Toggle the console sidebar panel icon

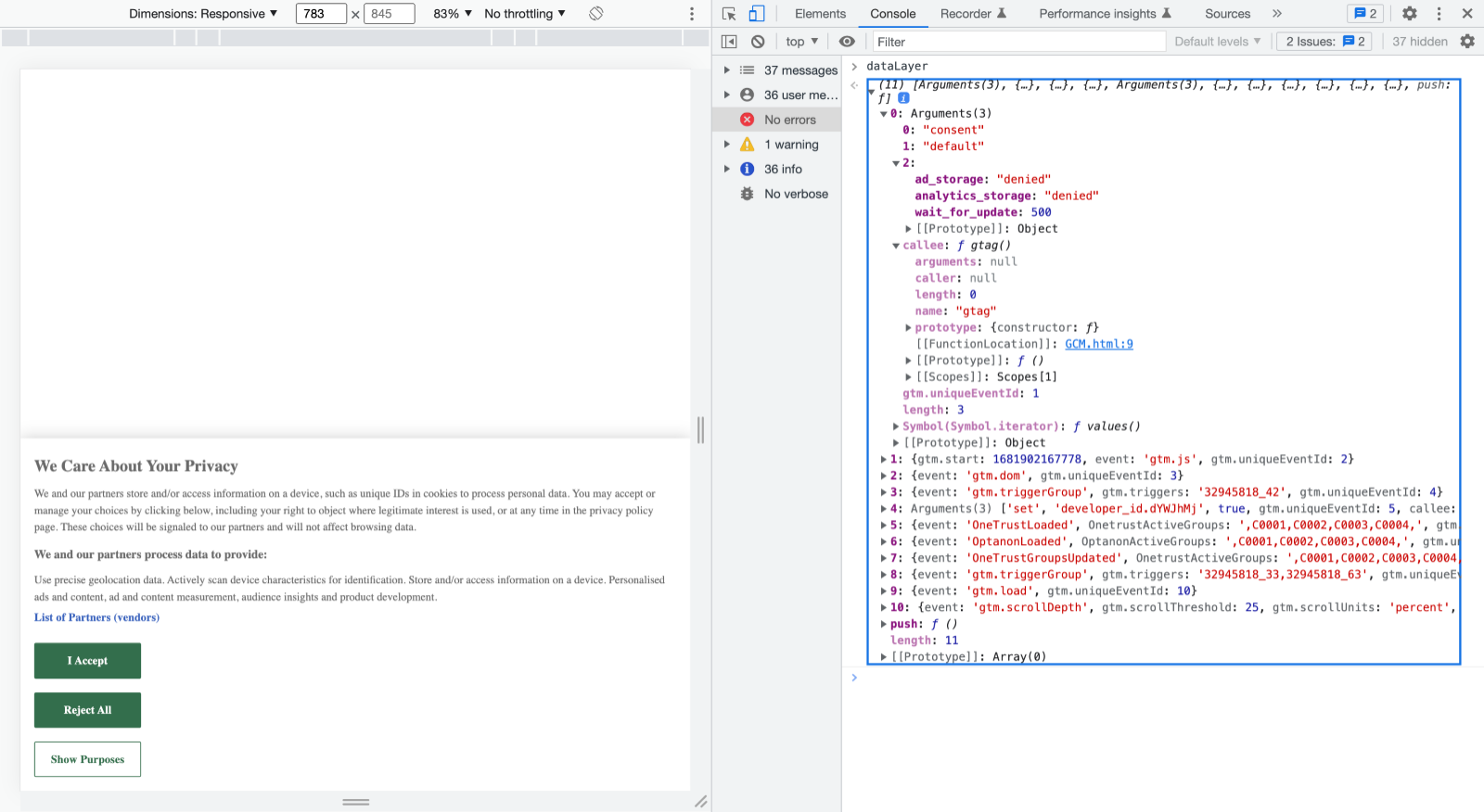tap(729, 42)
